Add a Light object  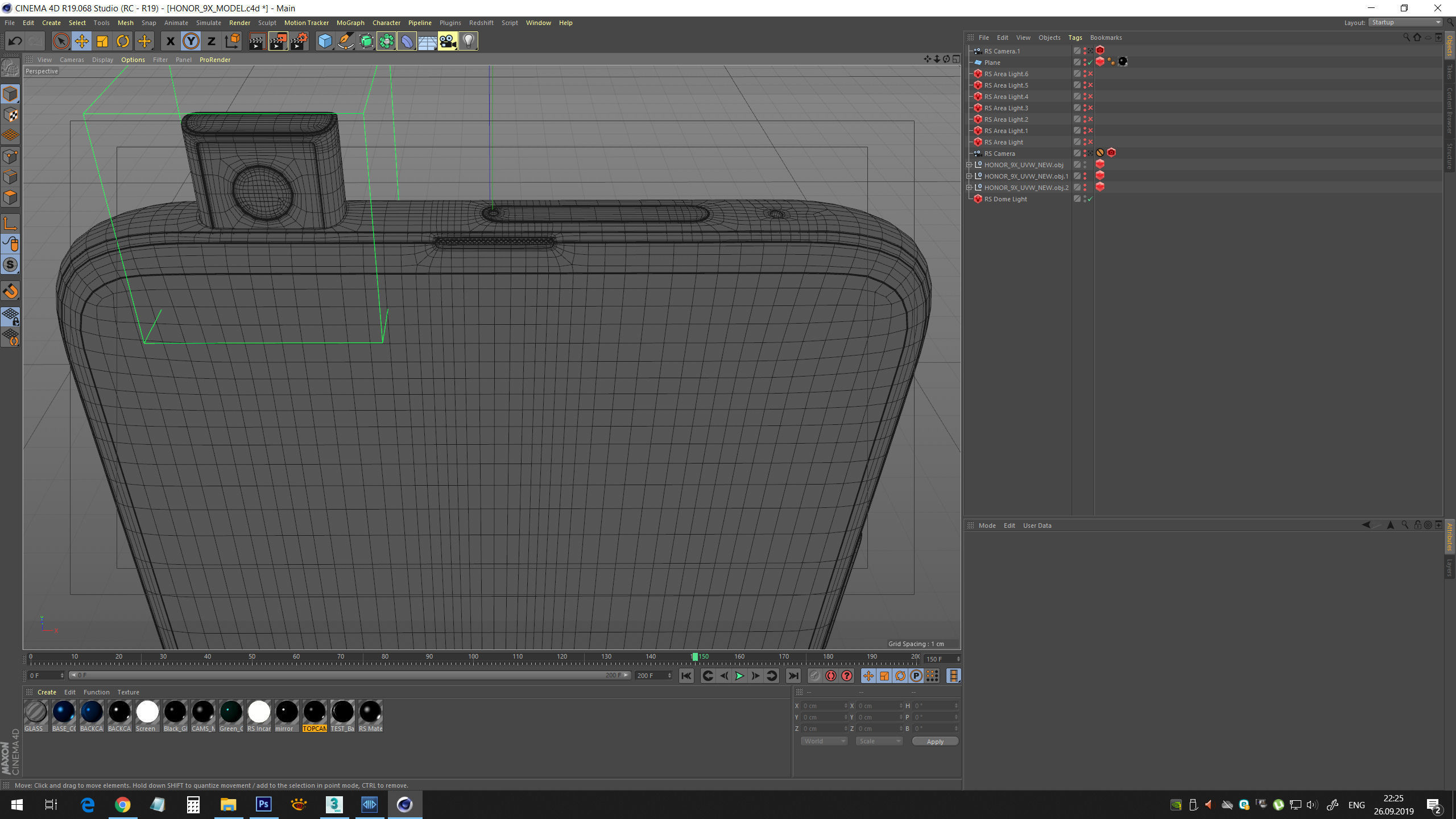coord(468,41)
